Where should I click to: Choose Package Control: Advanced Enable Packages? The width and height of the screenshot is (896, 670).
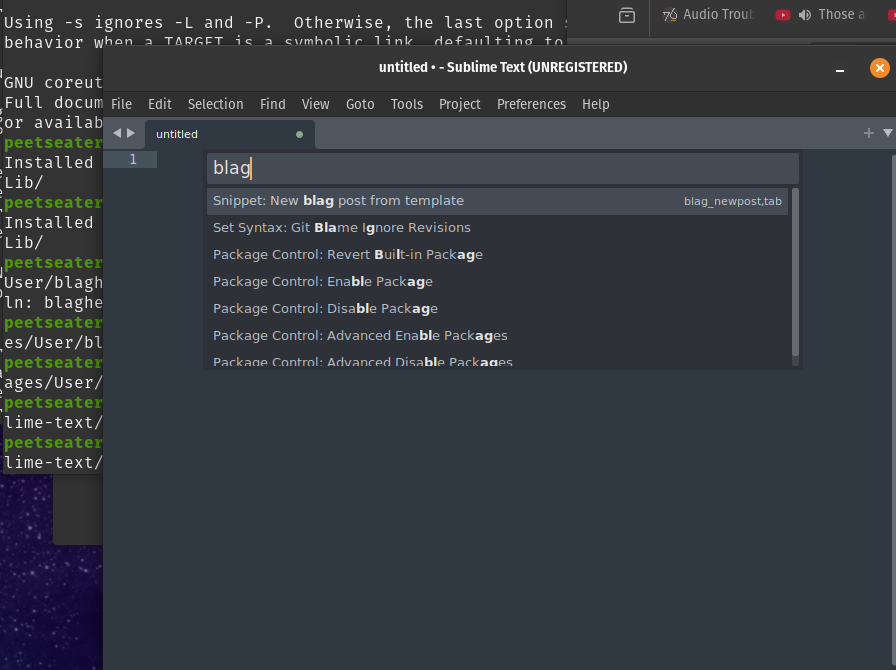coord(497,336)
